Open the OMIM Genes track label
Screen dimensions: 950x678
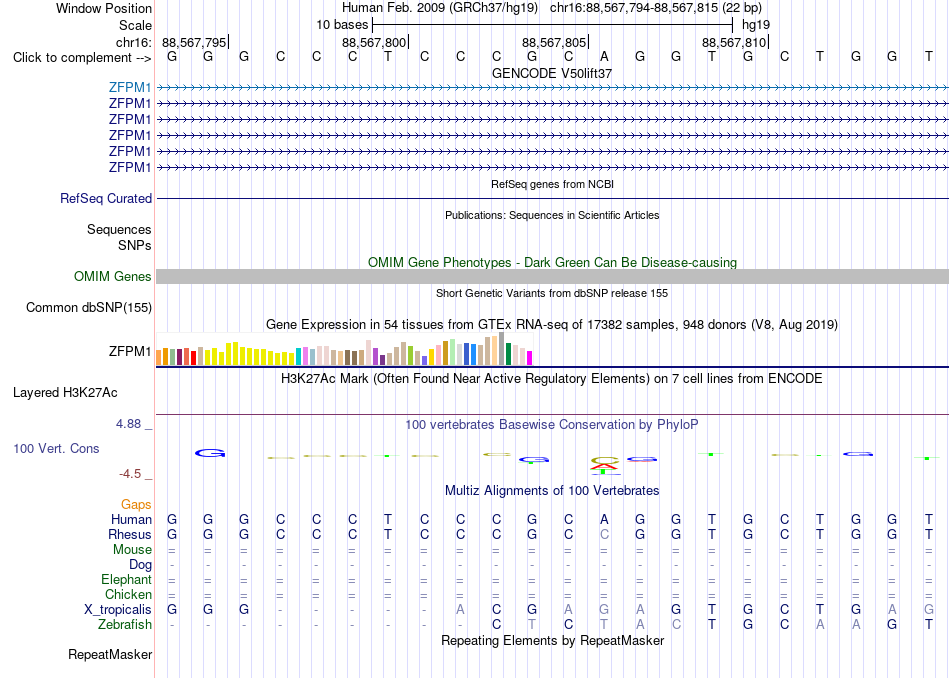click(x=112, y=277)
